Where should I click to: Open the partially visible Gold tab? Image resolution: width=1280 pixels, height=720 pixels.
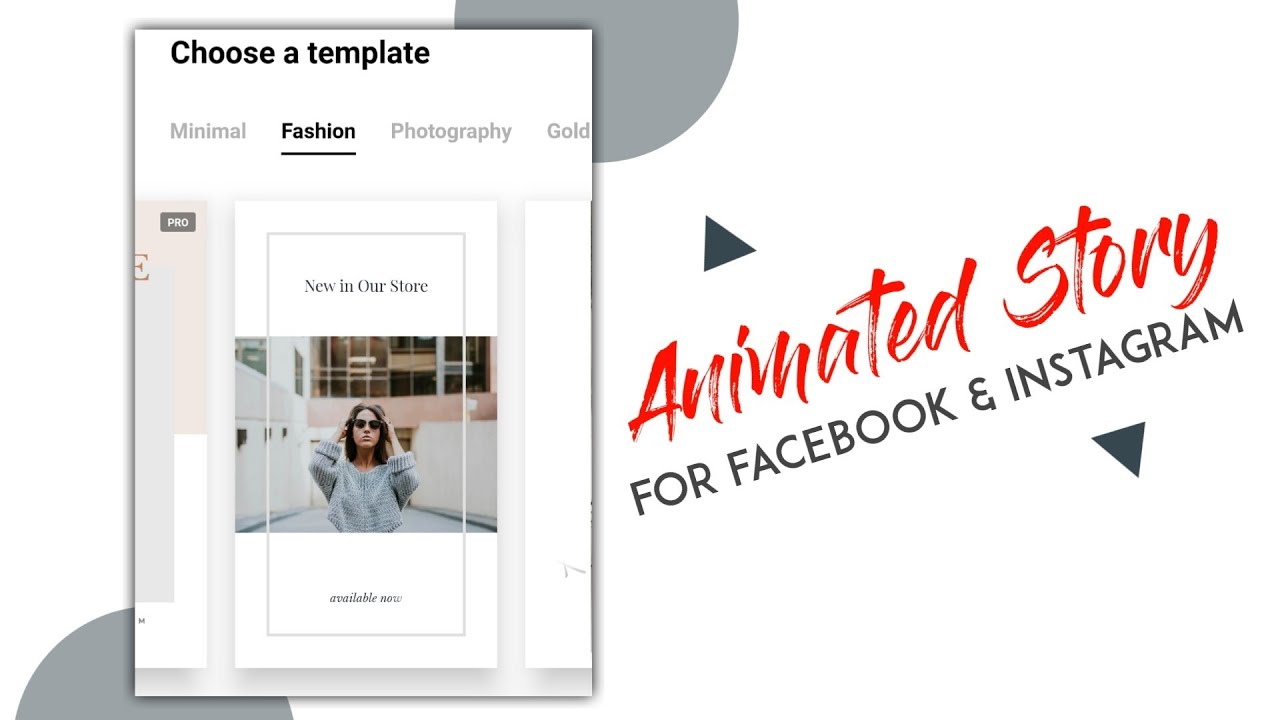point(568,131)
